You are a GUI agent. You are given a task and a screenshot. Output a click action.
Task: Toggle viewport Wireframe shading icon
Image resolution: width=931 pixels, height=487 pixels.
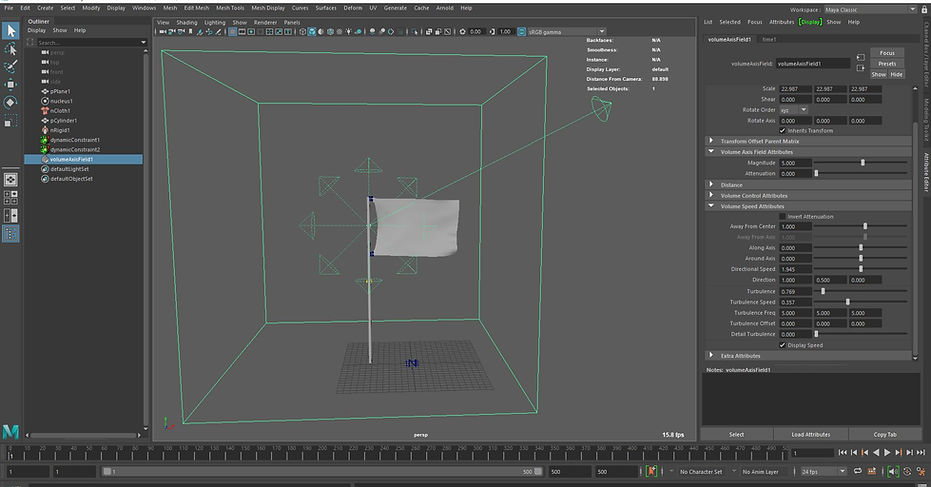click(302, 31)
